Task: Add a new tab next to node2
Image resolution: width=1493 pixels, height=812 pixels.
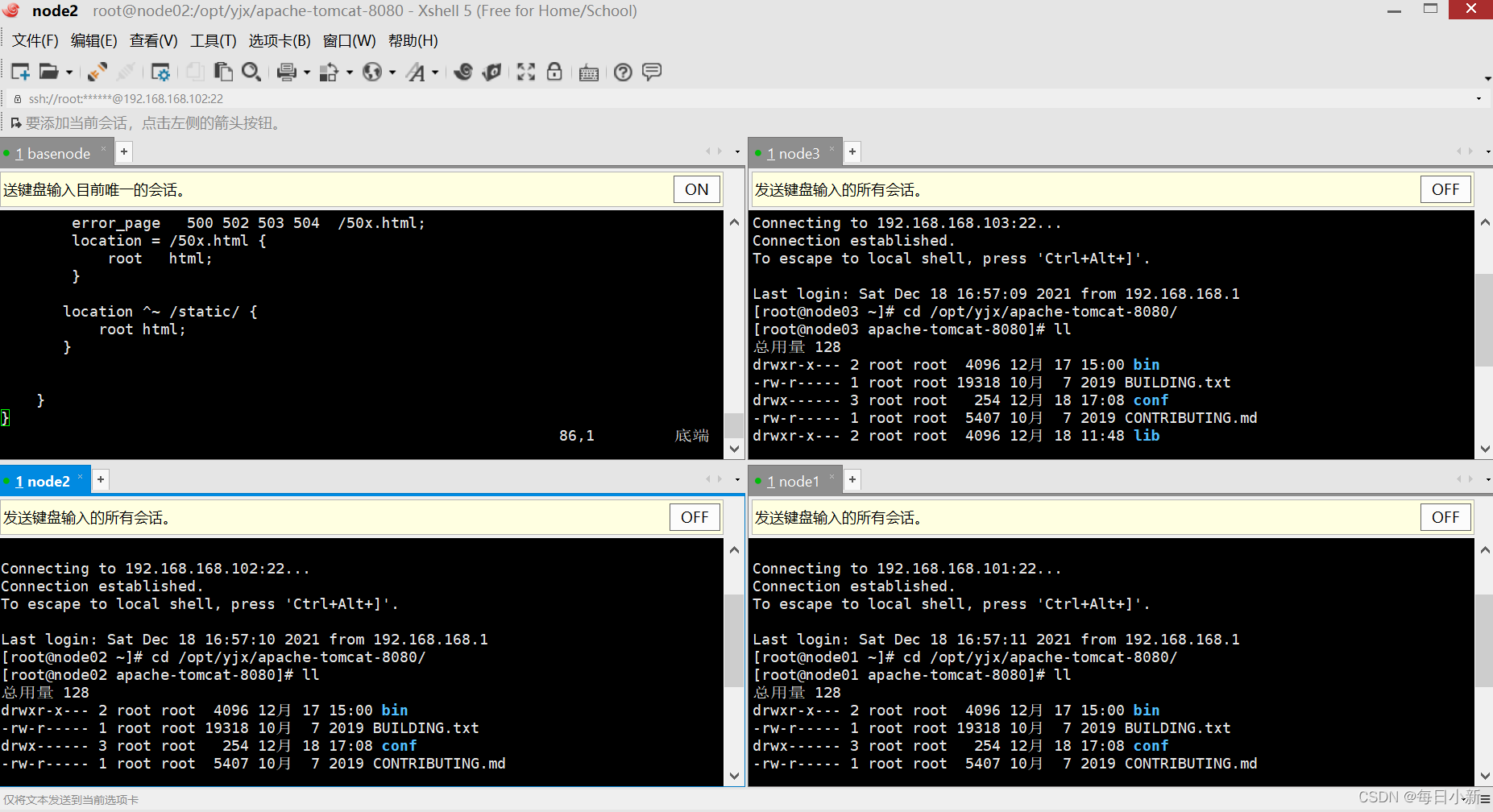Action: tap(101, 479)
